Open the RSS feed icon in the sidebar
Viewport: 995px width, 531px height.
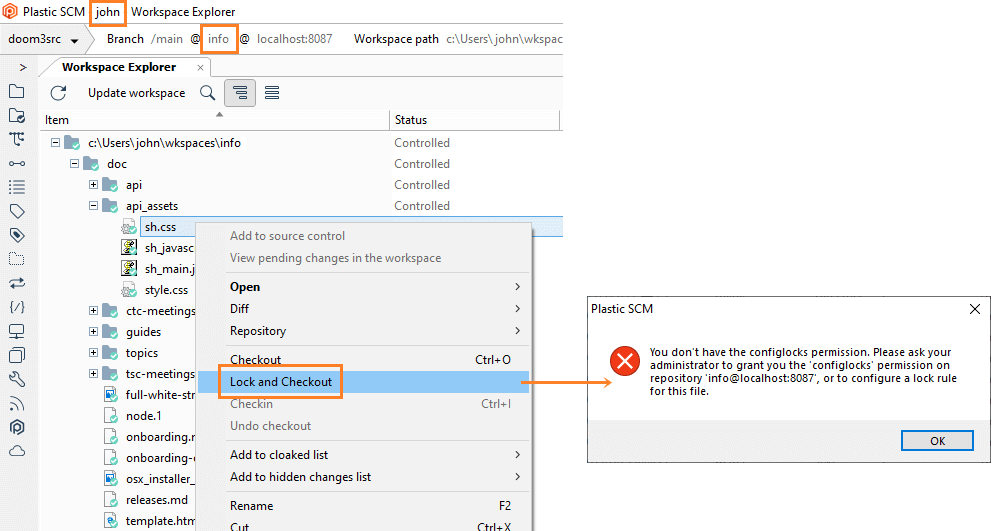click(x=16, y=403)
